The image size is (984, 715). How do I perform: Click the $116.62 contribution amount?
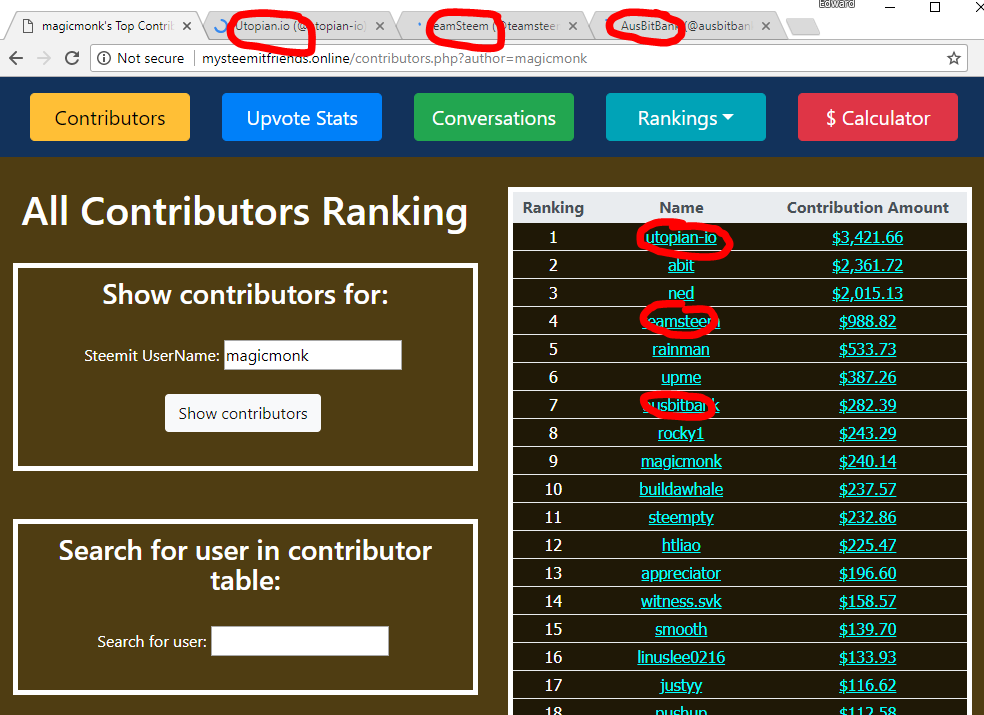867,685
